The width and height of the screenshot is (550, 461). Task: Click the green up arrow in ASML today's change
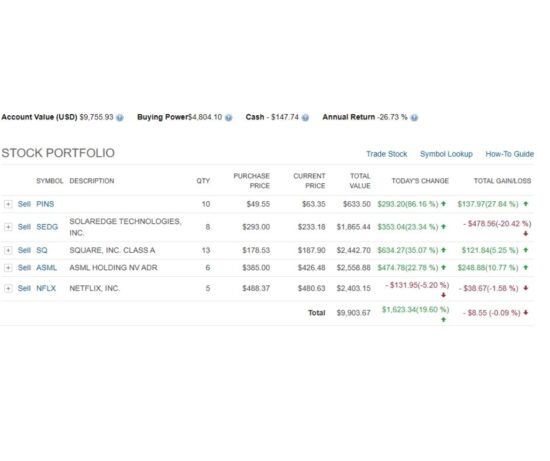coord(443,267)
